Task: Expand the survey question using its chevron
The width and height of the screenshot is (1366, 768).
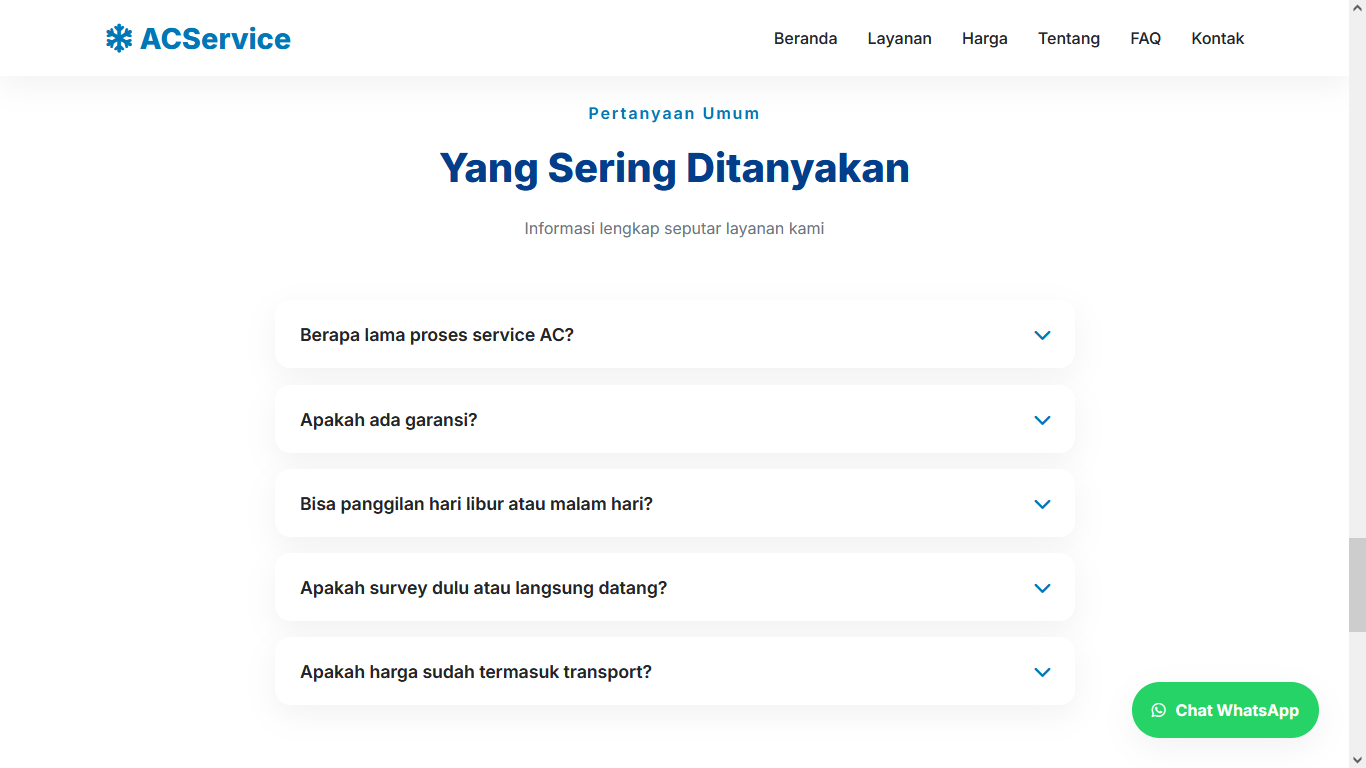Action: pyautogui.click(x=1042, y=588)
